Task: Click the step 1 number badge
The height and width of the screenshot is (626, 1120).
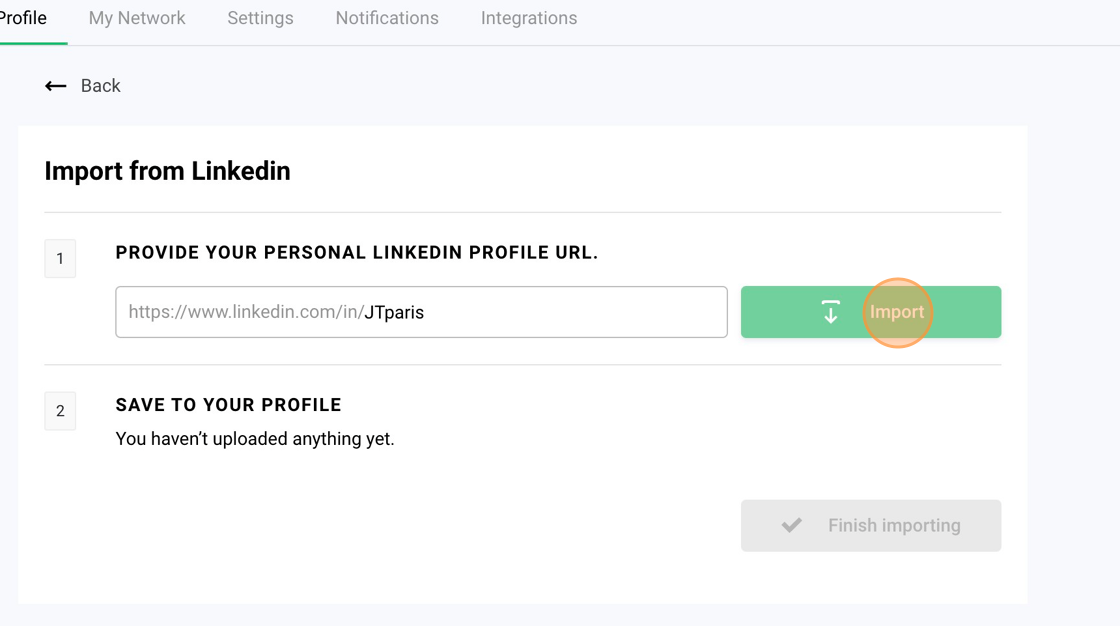Action: (60, 259)
